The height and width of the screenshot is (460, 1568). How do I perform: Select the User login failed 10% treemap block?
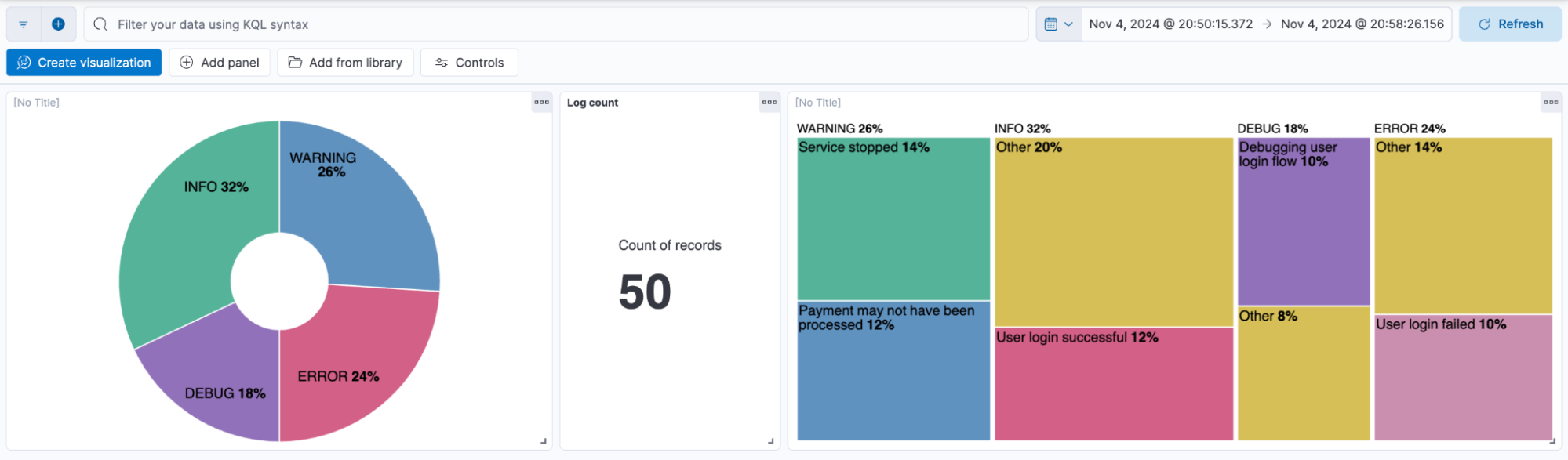(x=1464, y=378)
